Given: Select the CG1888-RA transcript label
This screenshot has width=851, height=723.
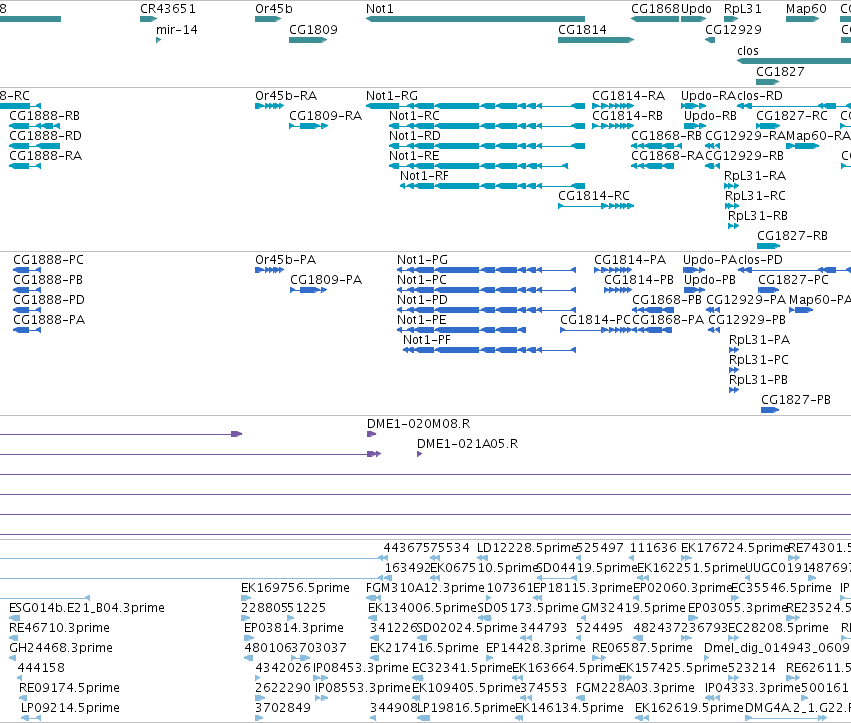Looking at the screenshot, I should coord(46,156).
